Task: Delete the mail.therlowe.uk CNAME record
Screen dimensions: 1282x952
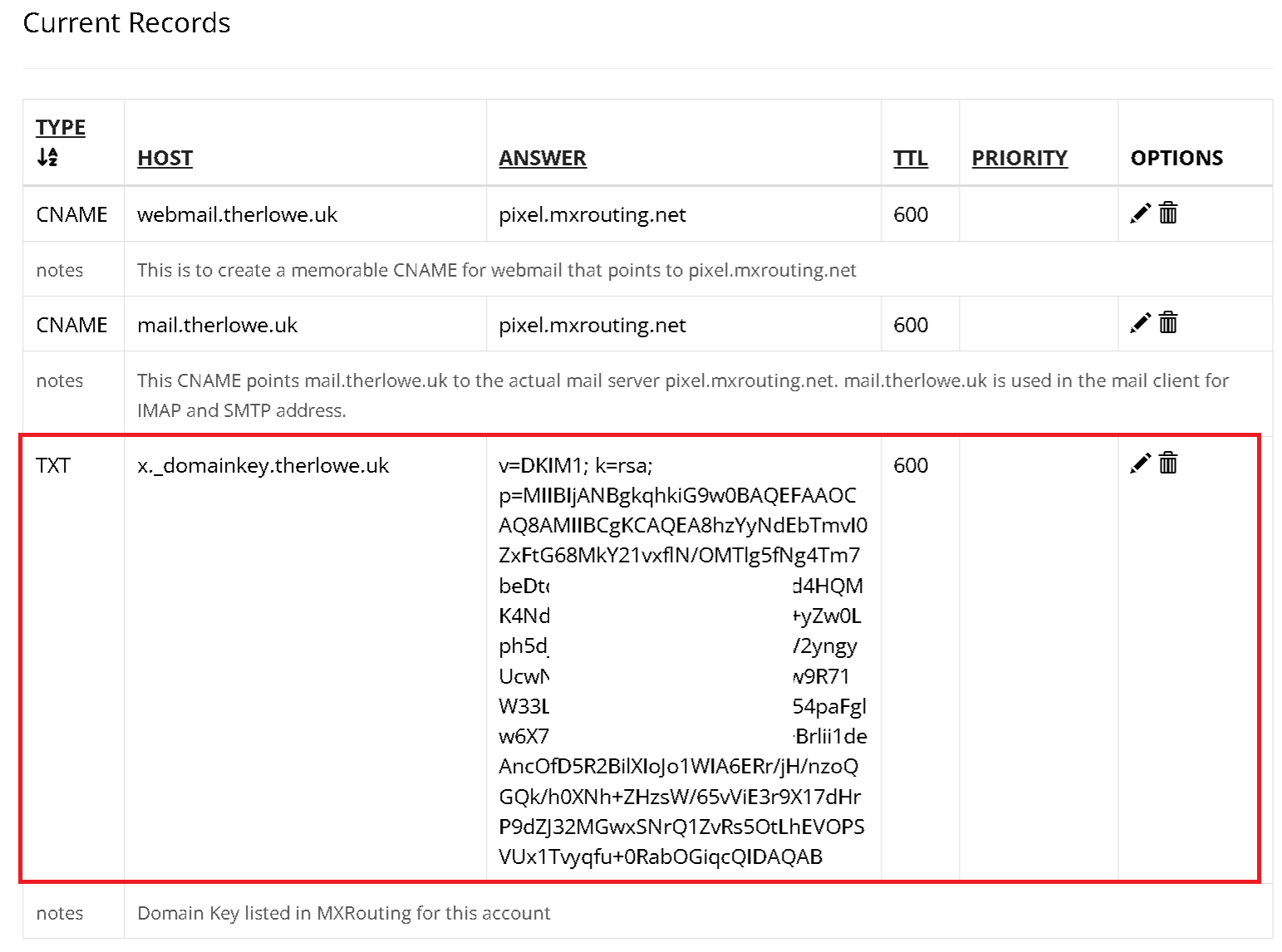Action: (x=1168, y=323)
